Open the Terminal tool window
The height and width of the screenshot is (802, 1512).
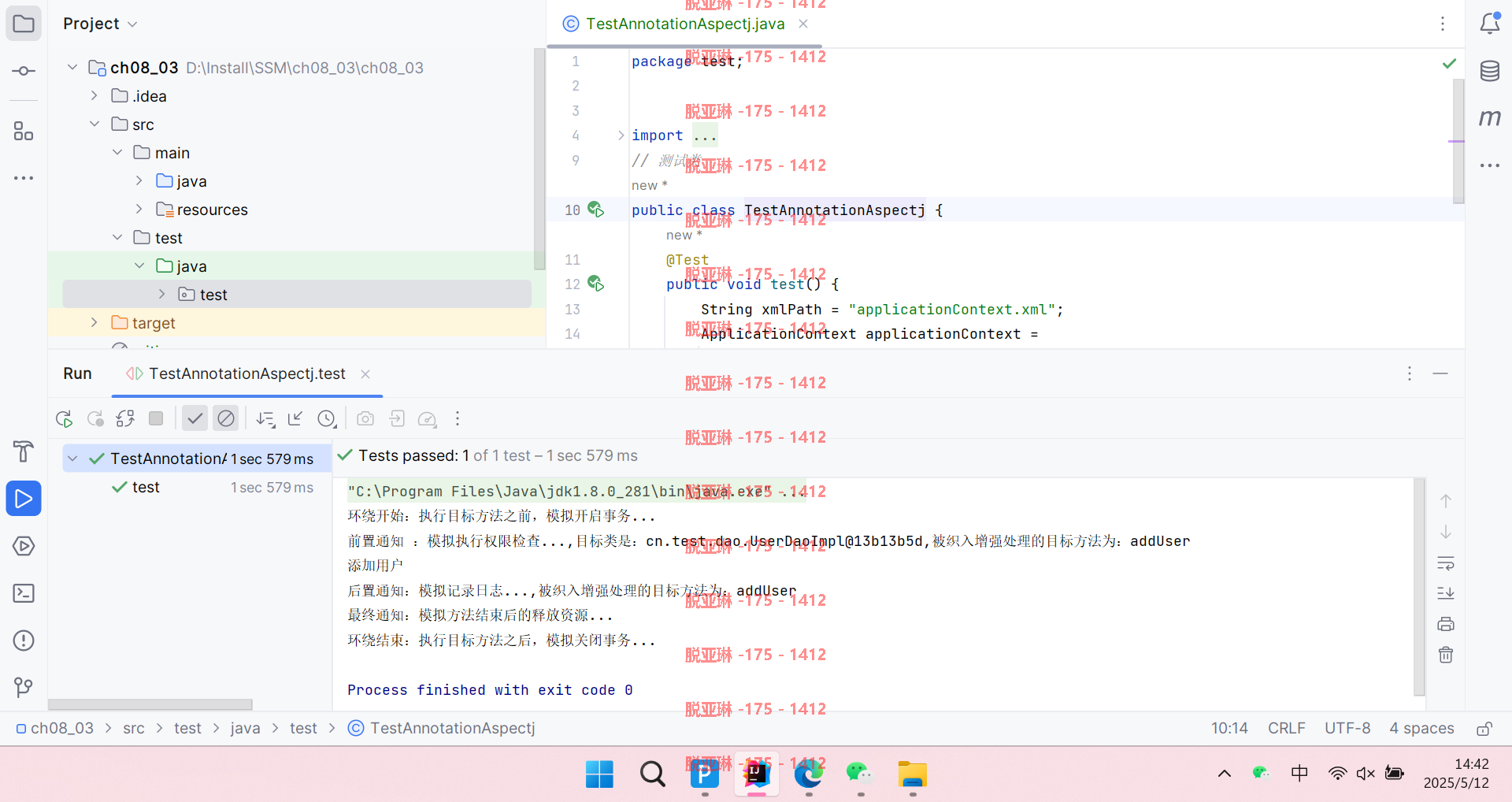(24, 593)
